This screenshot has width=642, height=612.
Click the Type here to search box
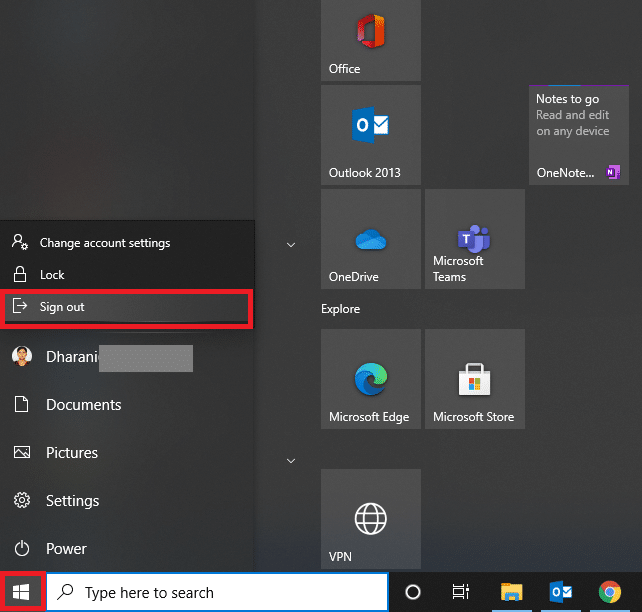218,592
